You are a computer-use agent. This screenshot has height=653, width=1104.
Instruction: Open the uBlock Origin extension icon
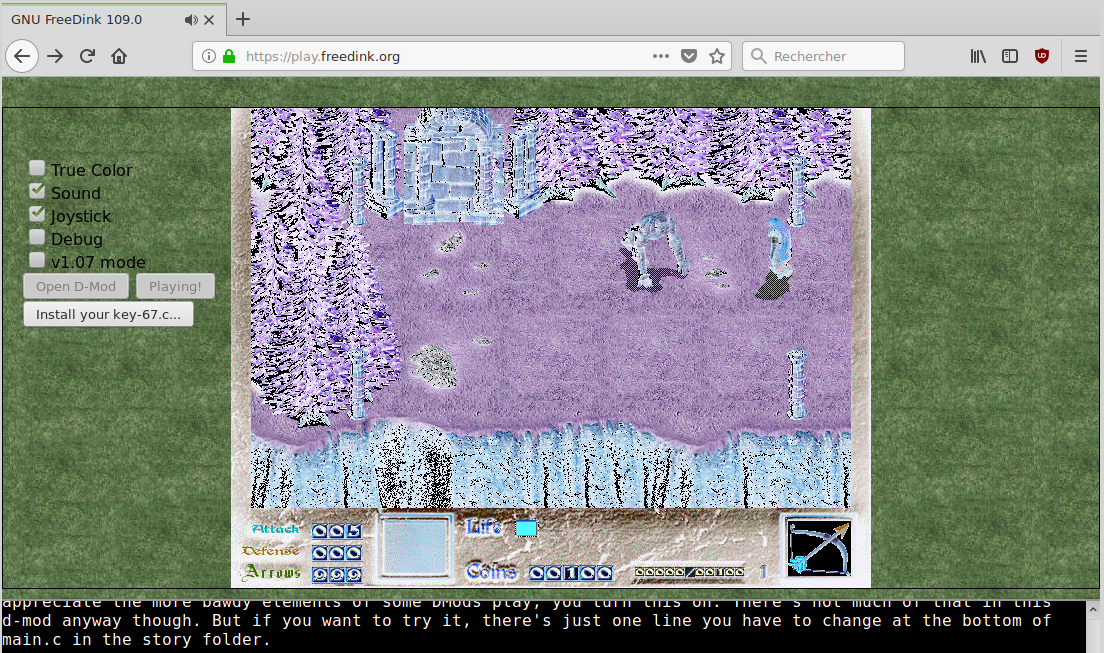pyautogui.click(x=1041, y=56)
